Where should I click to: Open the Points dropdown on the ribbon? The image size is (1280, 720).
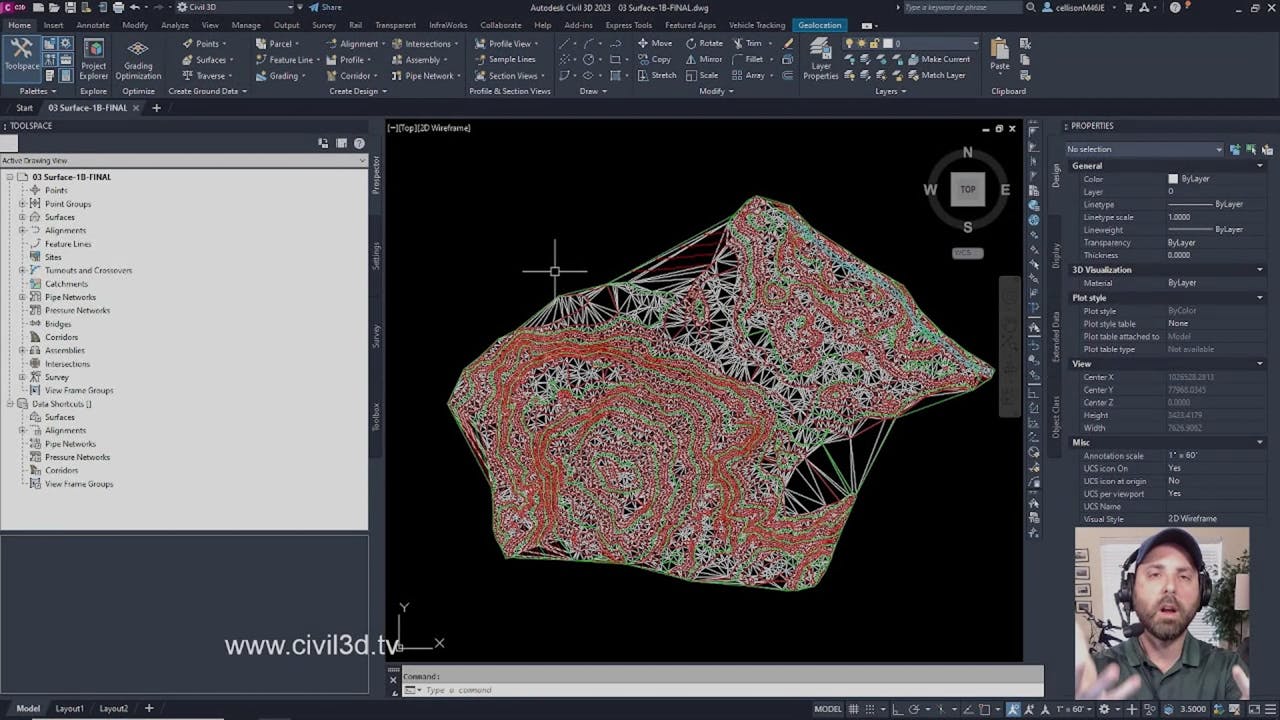tap(205, 43)
